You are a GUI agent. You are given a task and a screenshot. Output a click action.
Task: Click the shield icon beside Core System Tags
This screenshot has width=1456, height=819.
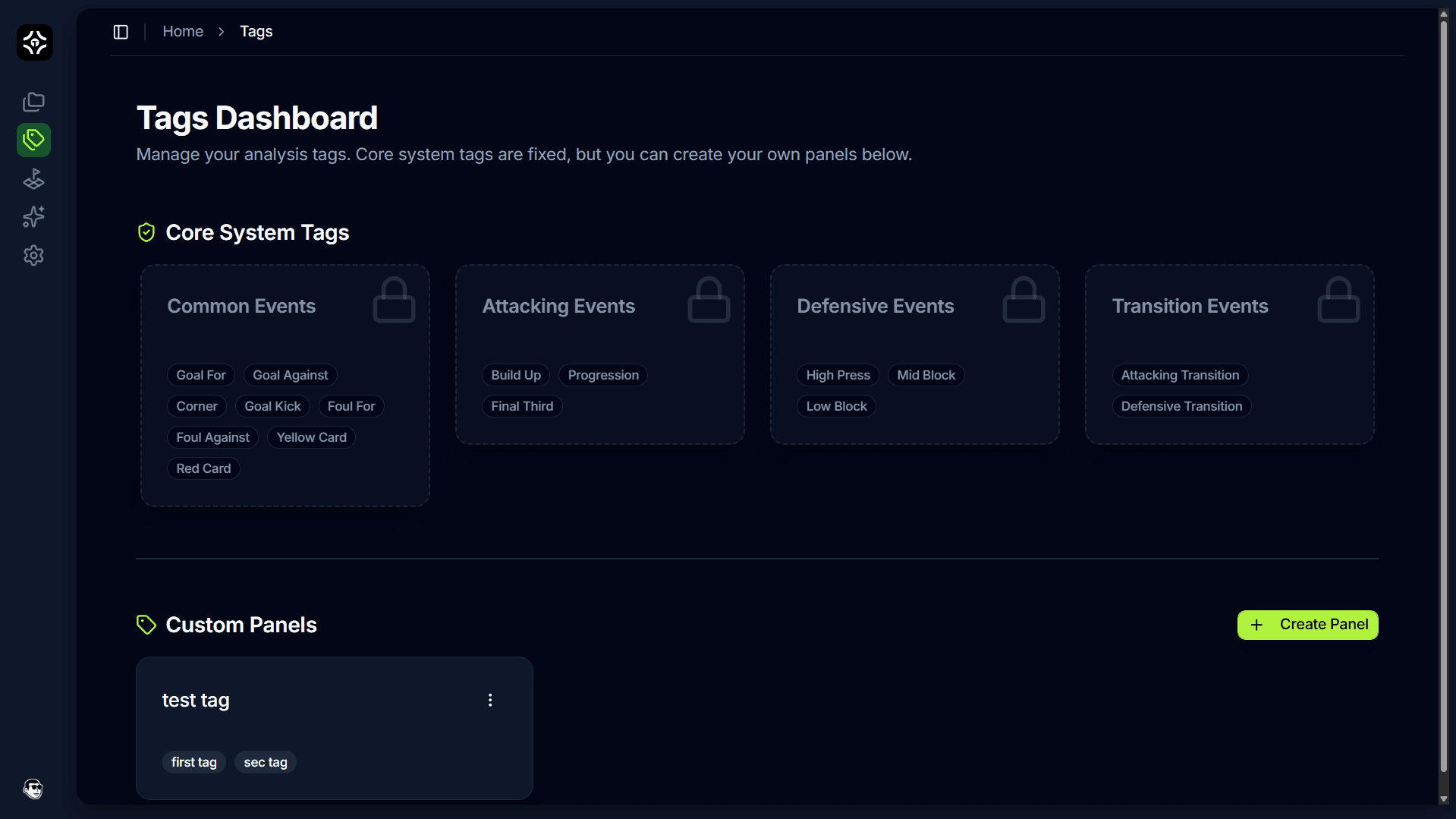point(146,232)
